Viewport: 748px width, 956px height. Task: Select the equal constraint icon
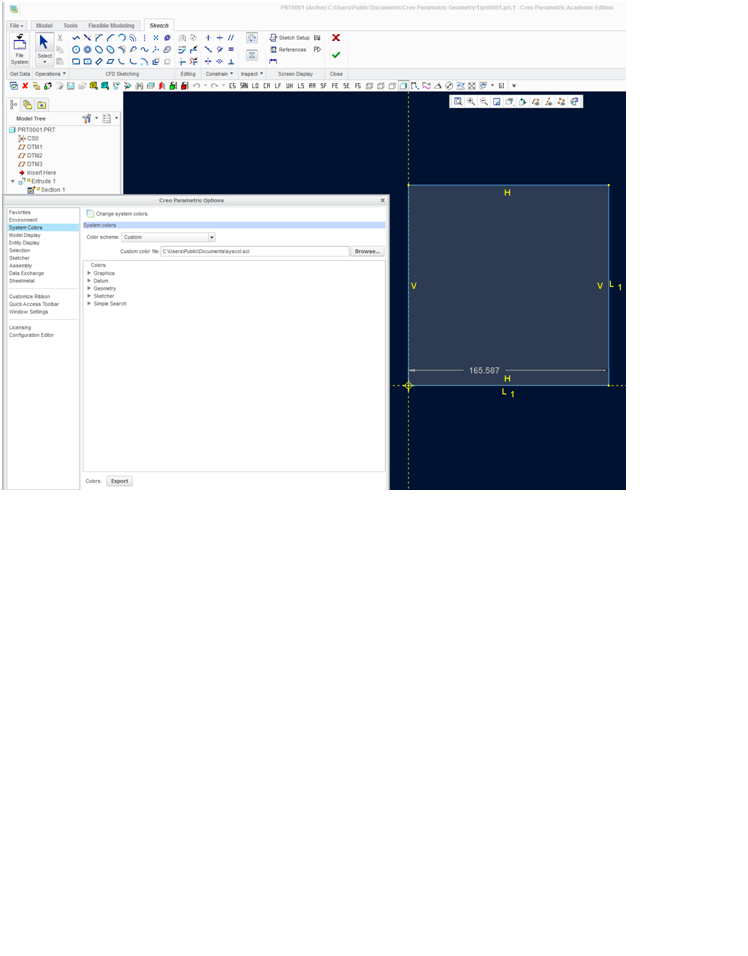[231, 49]
